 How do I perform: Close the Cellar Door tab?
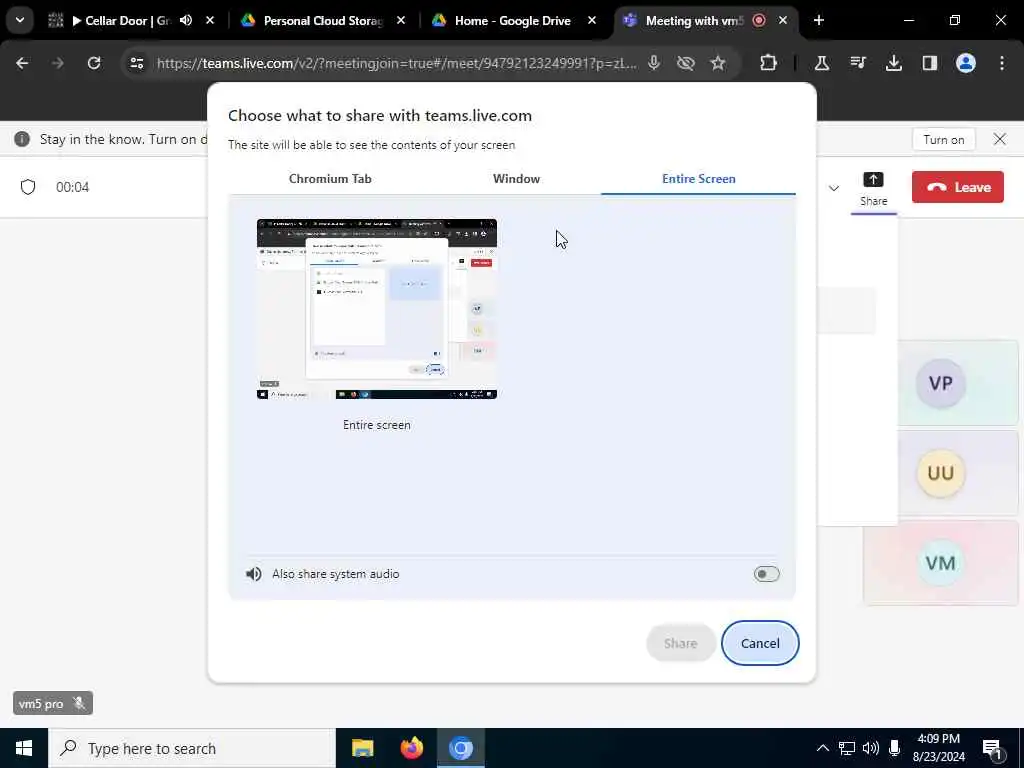tap(210, 20)
